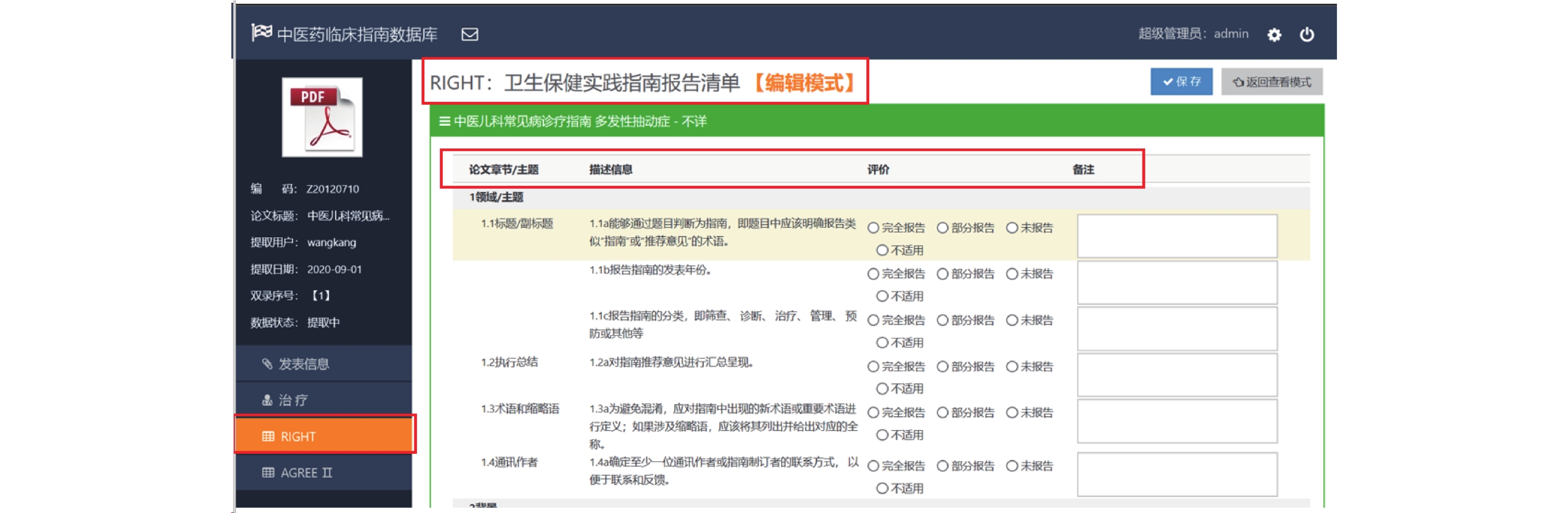
Task: Select 部分报告 for item 1.1c
Action: click(942, 320)
